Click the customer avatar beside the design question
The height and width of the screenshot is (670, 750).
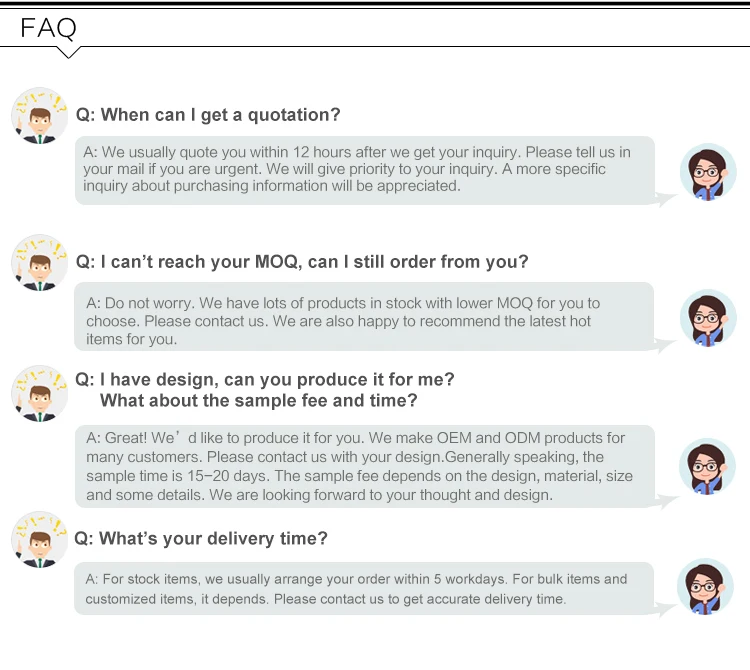[x=39, y=392]
